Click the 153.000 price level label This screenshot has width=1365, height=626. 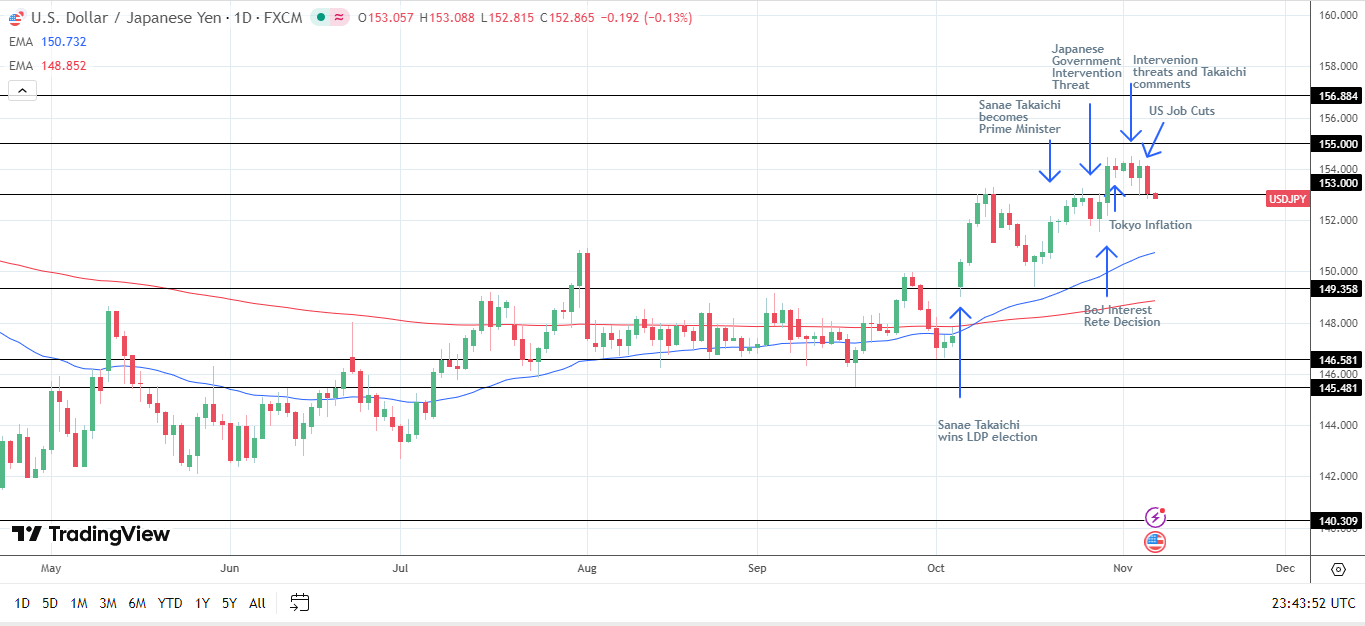[1336, 182]
